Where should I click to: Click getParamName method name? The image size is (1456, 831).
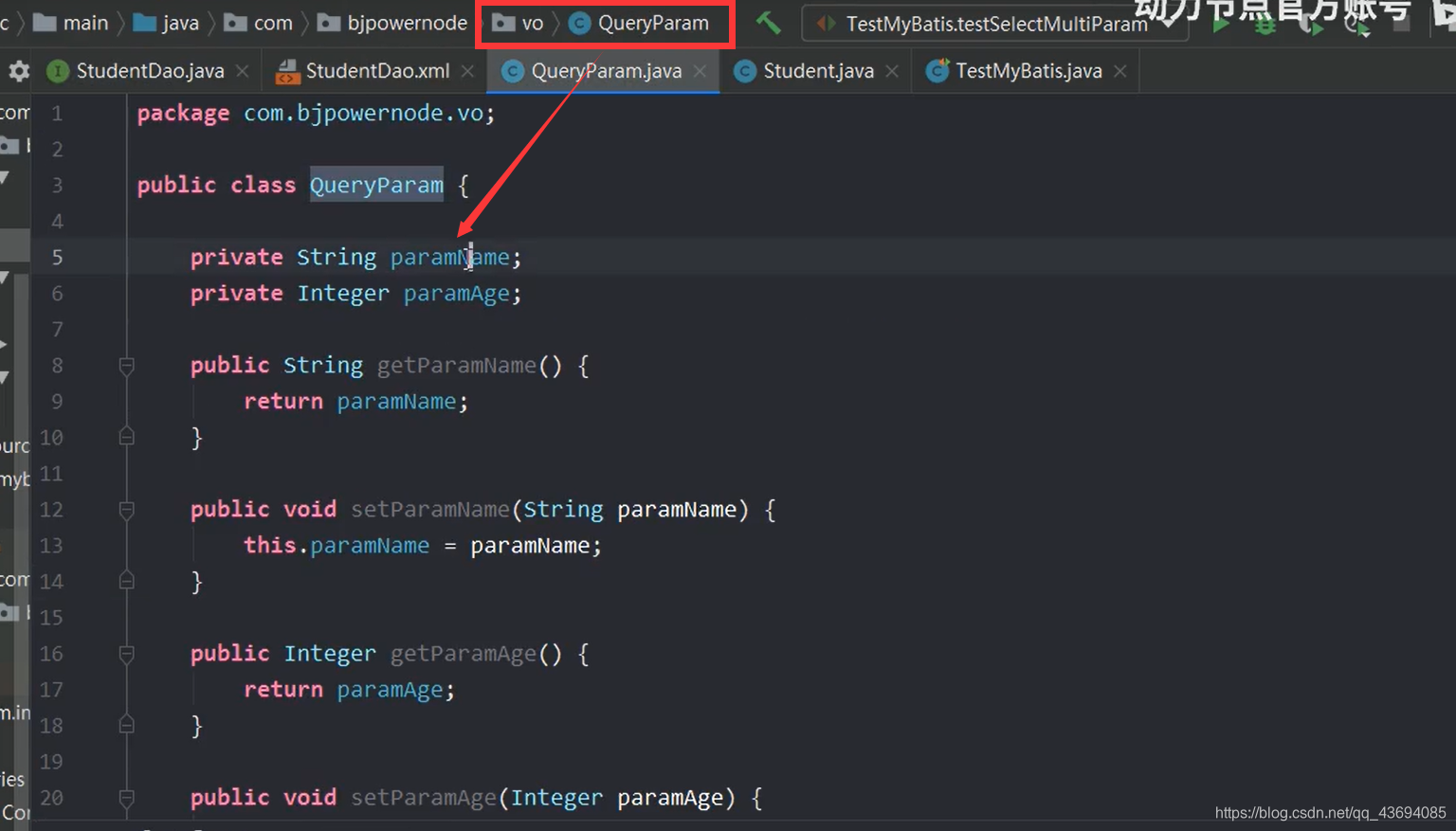(x=457, y=366)
